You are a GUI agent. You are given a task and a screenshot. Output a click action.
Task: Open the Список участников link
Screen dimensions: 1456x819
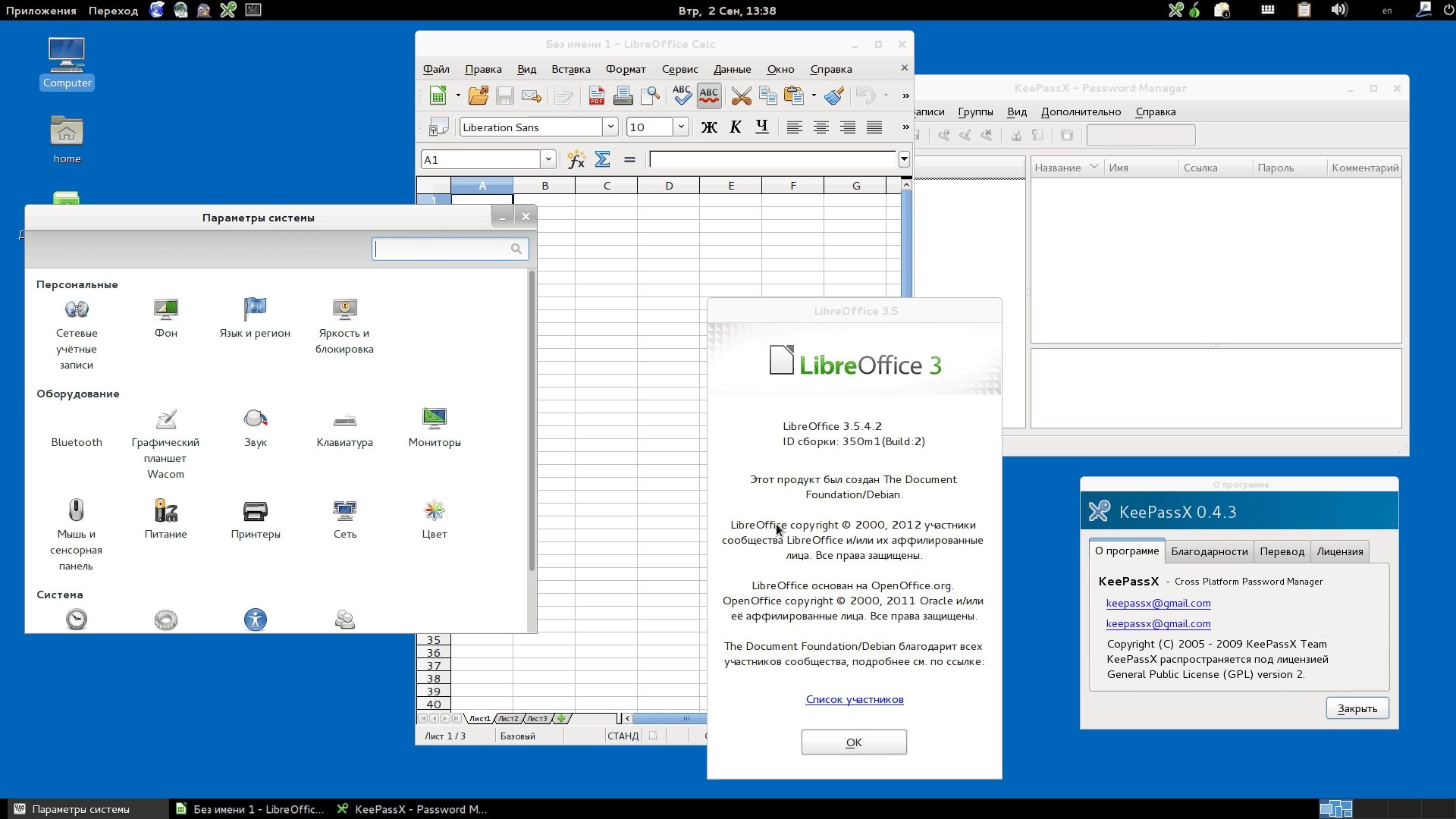(x=855, y=699)
